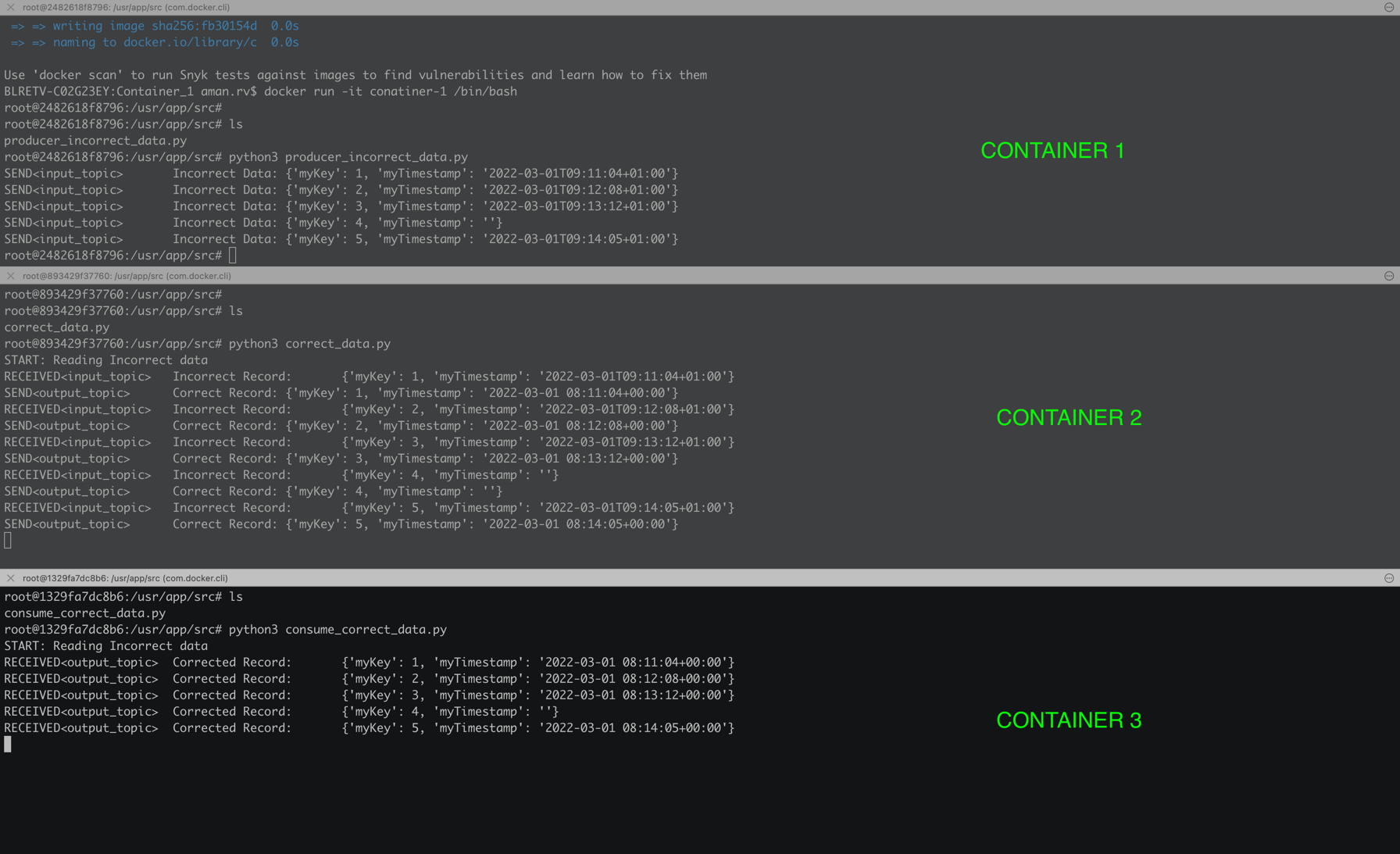The height and width of the screenshot is (854, 1400).
Task: Click the 'ls' command in root@2482618f8796 pane
Action: coord(236,124)
